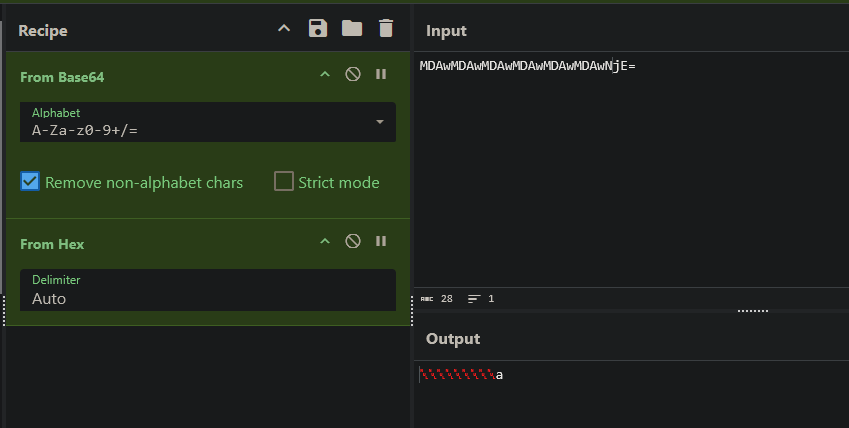Grab the input/output split handle dots

pos(753,311)
